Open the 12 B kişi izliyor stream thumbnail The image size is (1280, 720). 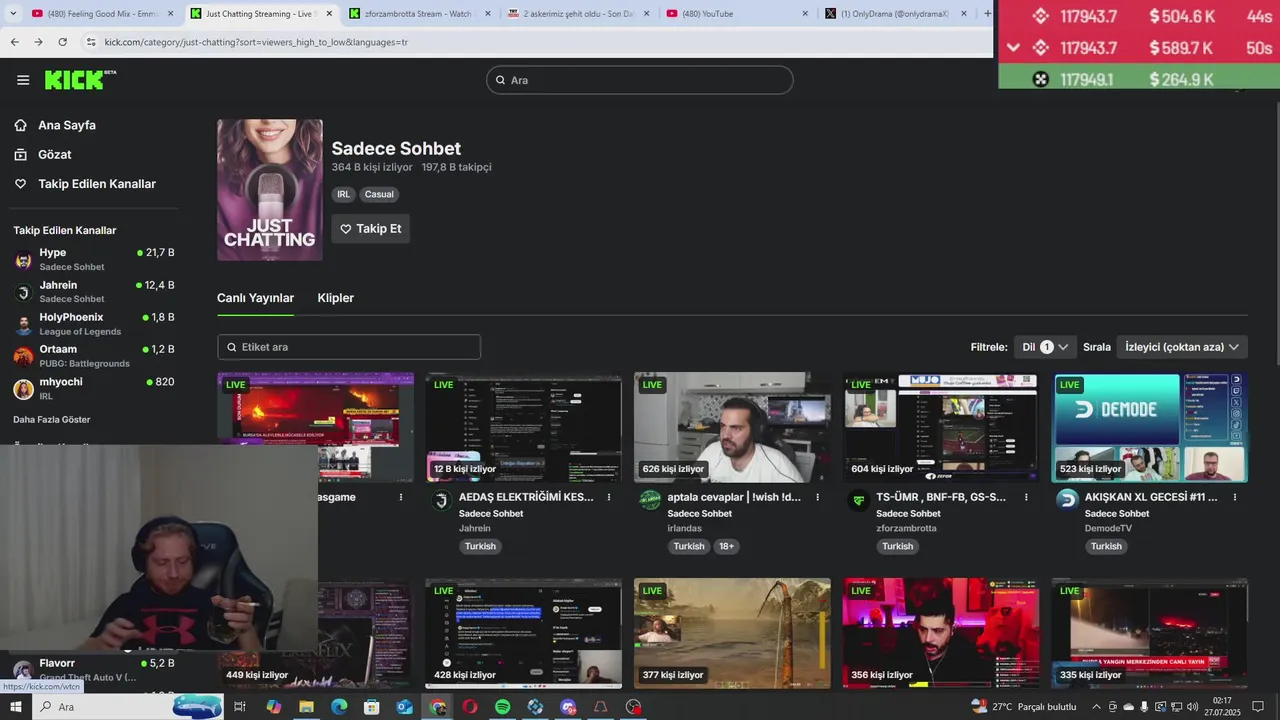click(524, 427)
